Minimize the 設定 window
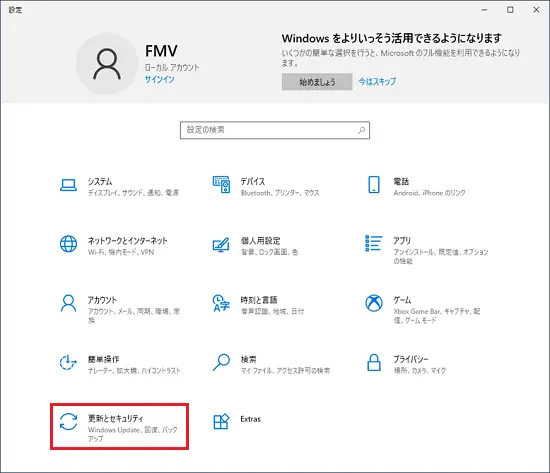The width and height of the screenshot is (550, 473). click(x=484, y=10)
